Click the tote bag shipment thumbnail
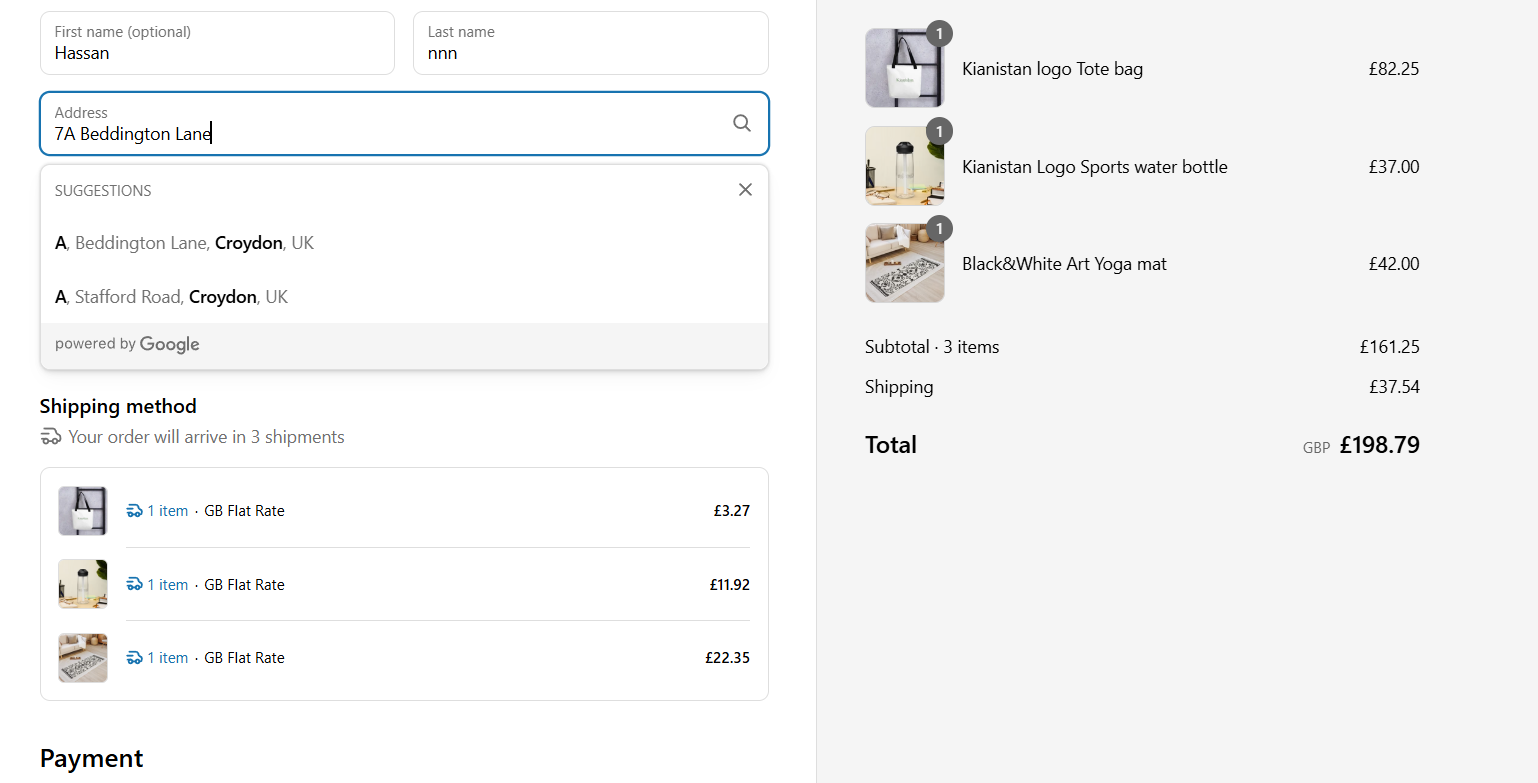Viewport: 1538px width, 783px height. [x=83, y=511]
